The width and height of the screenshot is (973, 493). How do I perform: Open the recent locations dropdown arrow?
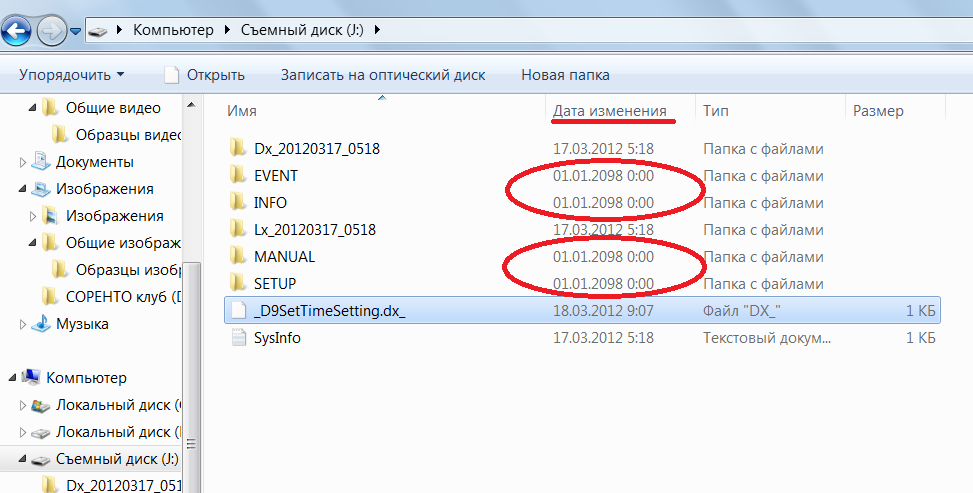coord(76,32)
